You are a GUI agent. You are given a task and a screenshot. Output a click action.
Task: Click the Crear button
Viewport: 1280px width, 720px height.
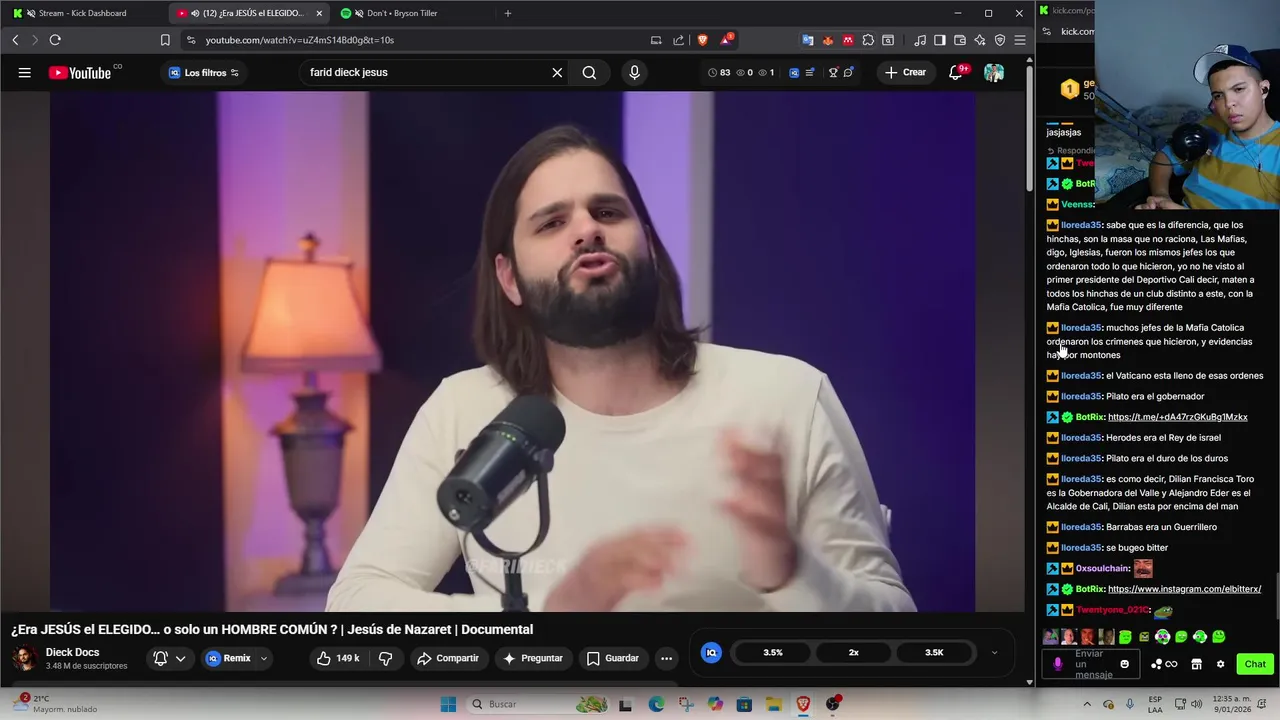point(906,72)
